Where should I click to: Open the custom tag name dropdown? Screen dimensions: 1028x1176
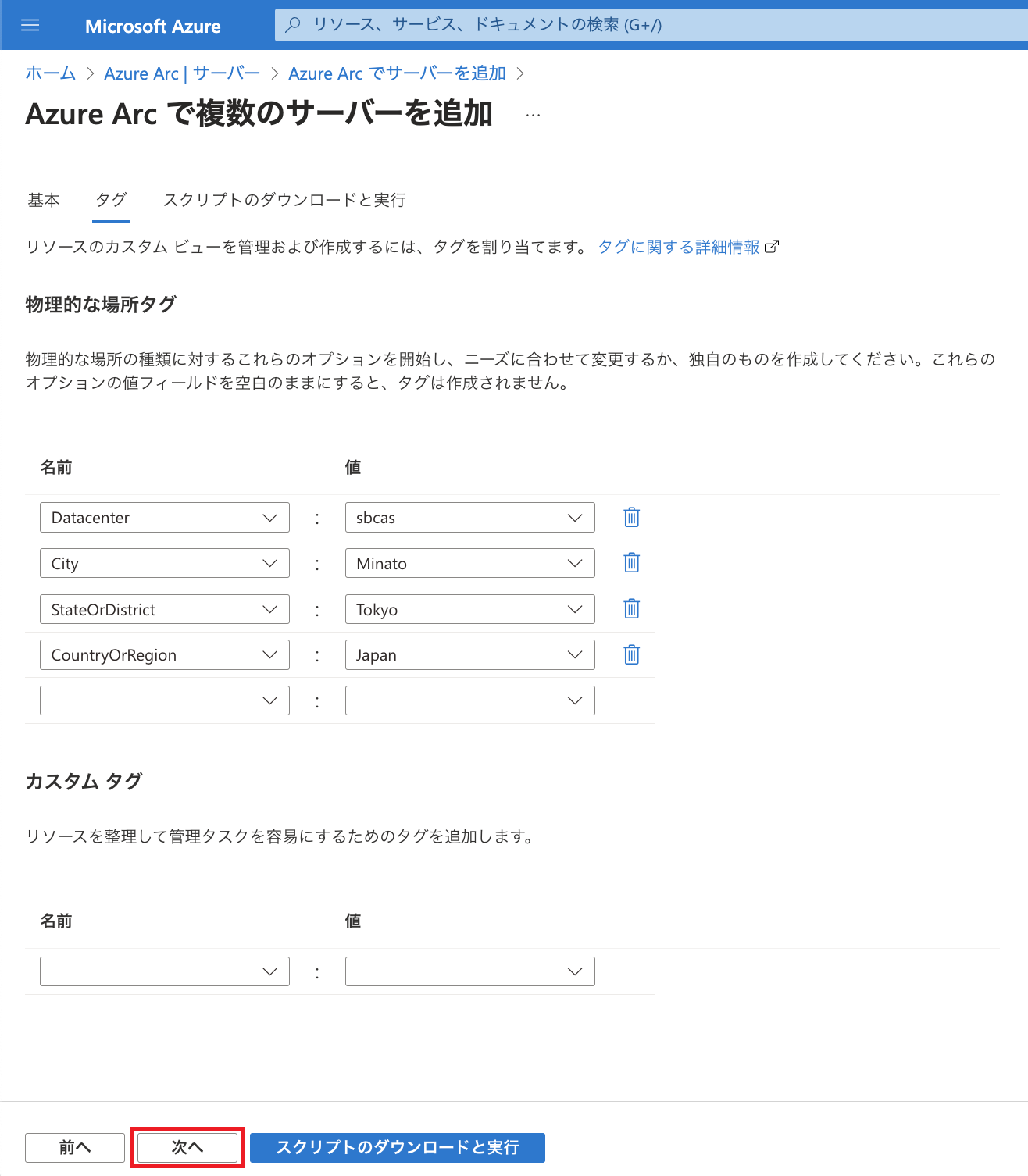click(x=165, y=971)
